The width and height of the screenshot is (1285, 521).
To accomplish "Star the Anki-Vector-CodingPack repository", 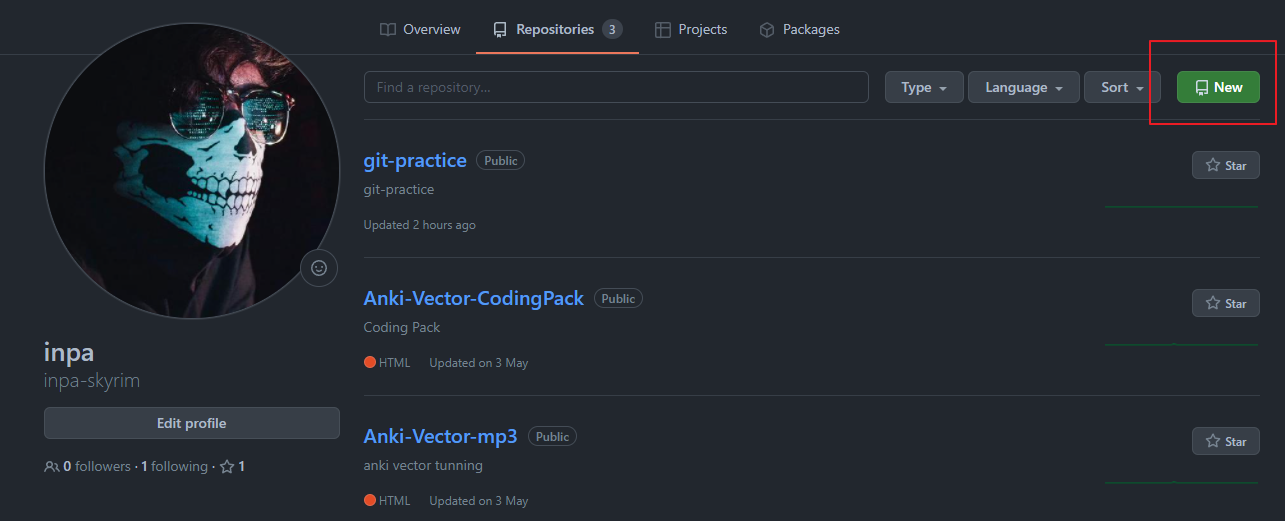I will (1226, 303).
